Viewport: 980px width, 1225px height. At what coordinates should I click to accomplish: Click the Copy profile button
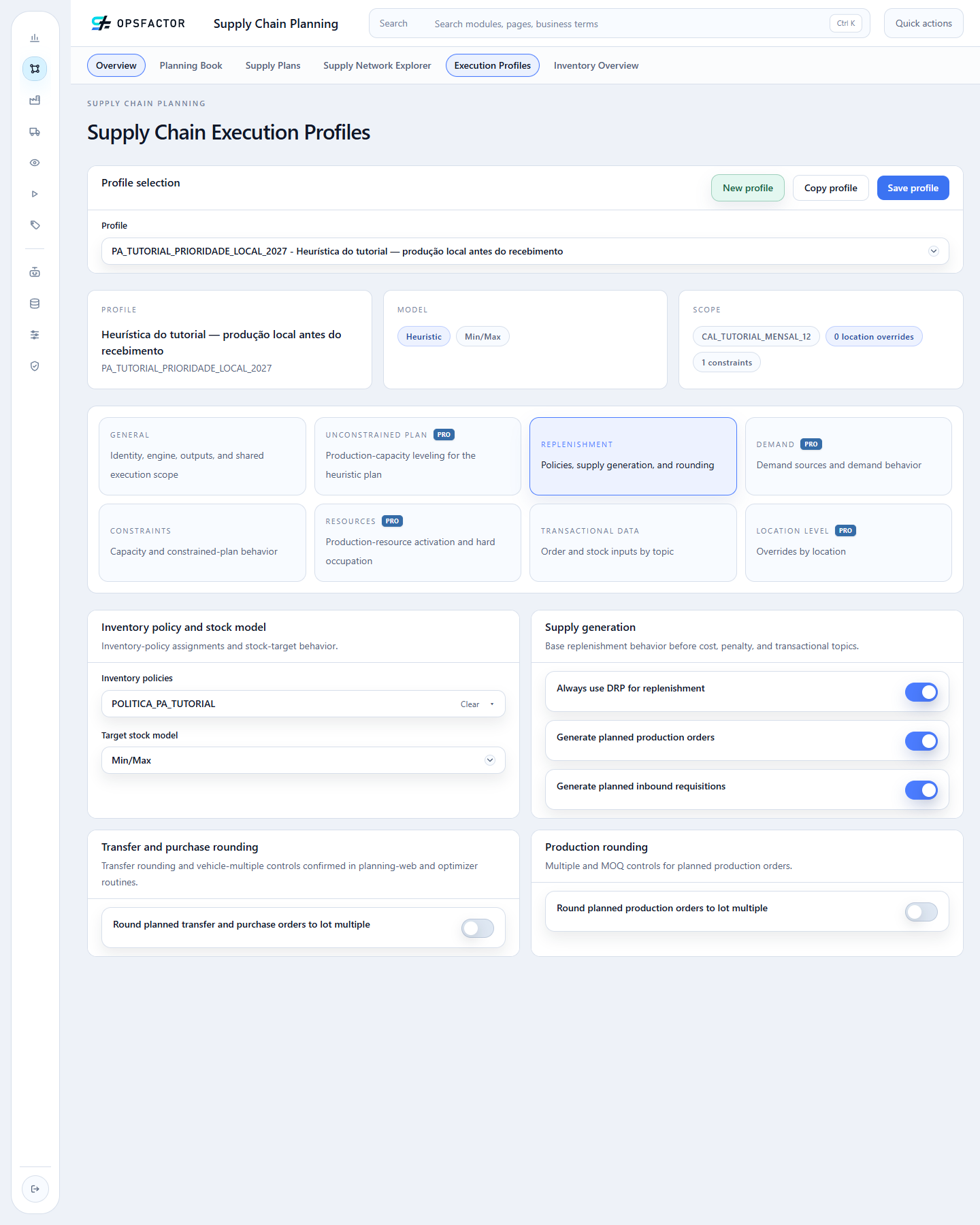point(831,188)
